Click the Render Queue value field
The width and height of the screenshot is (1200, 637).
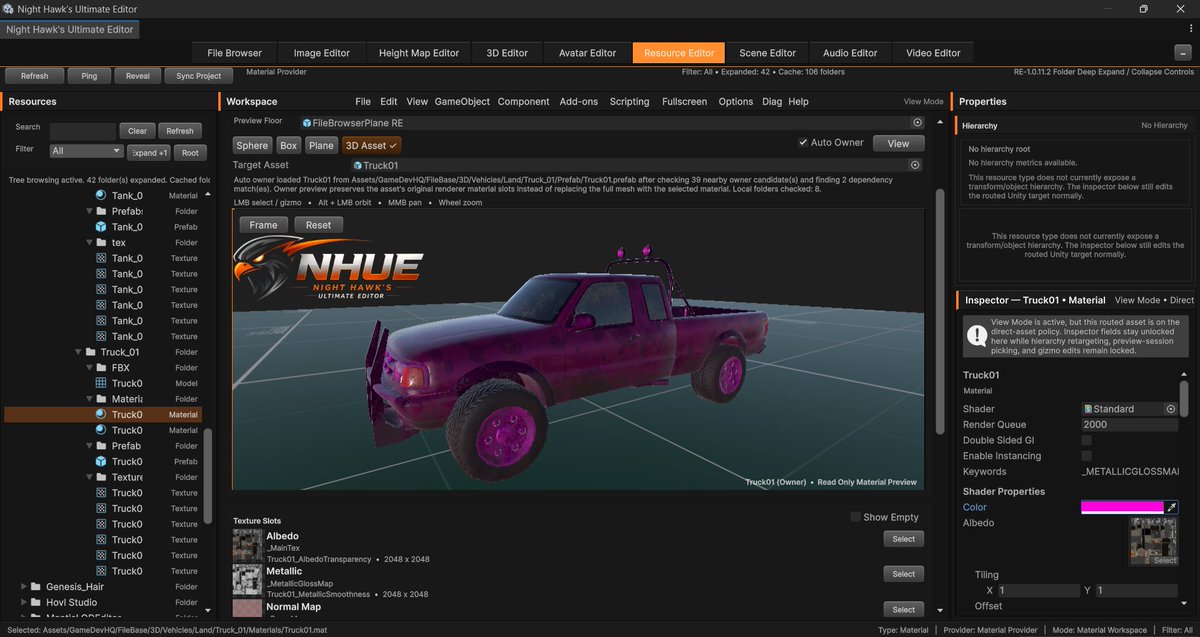click(1129, 424)
